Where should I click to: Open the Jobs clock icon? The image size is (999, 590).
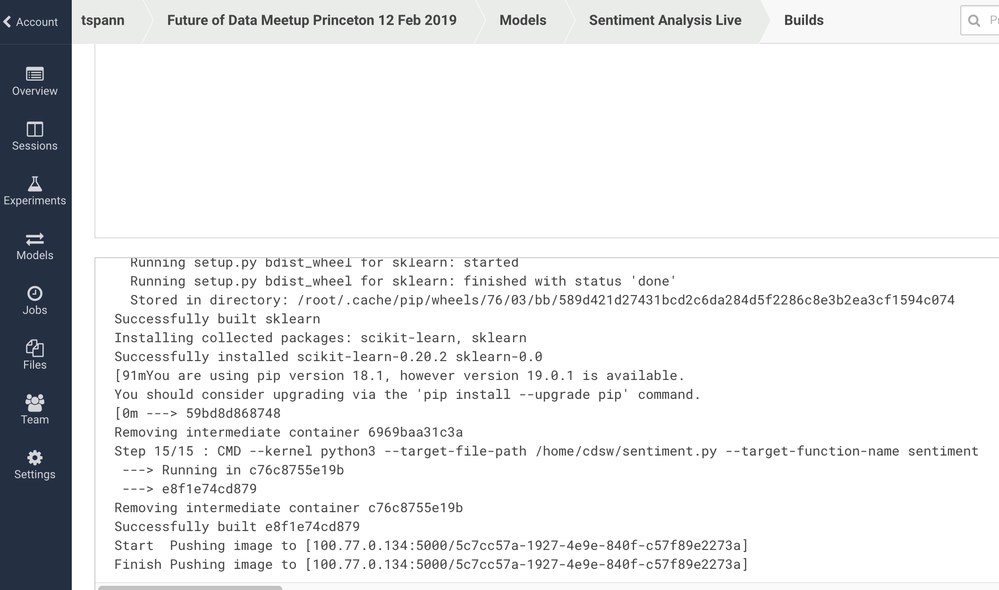[x=35, y=294]
